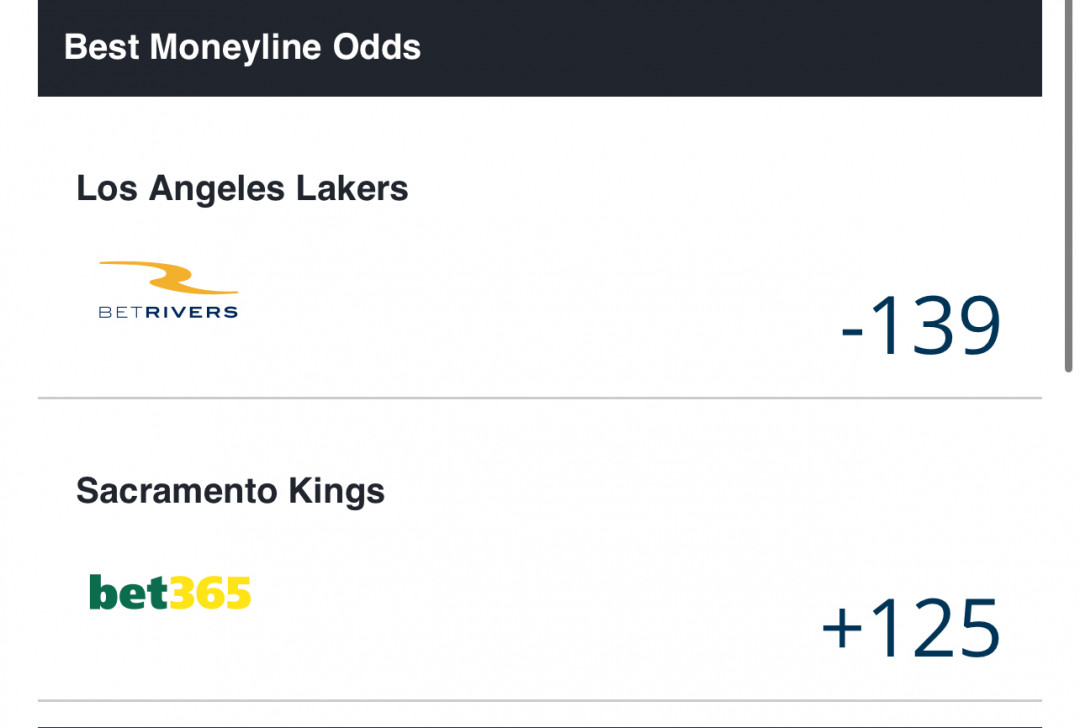Click the Sacramento Kings team name

[x=230, y=491]
